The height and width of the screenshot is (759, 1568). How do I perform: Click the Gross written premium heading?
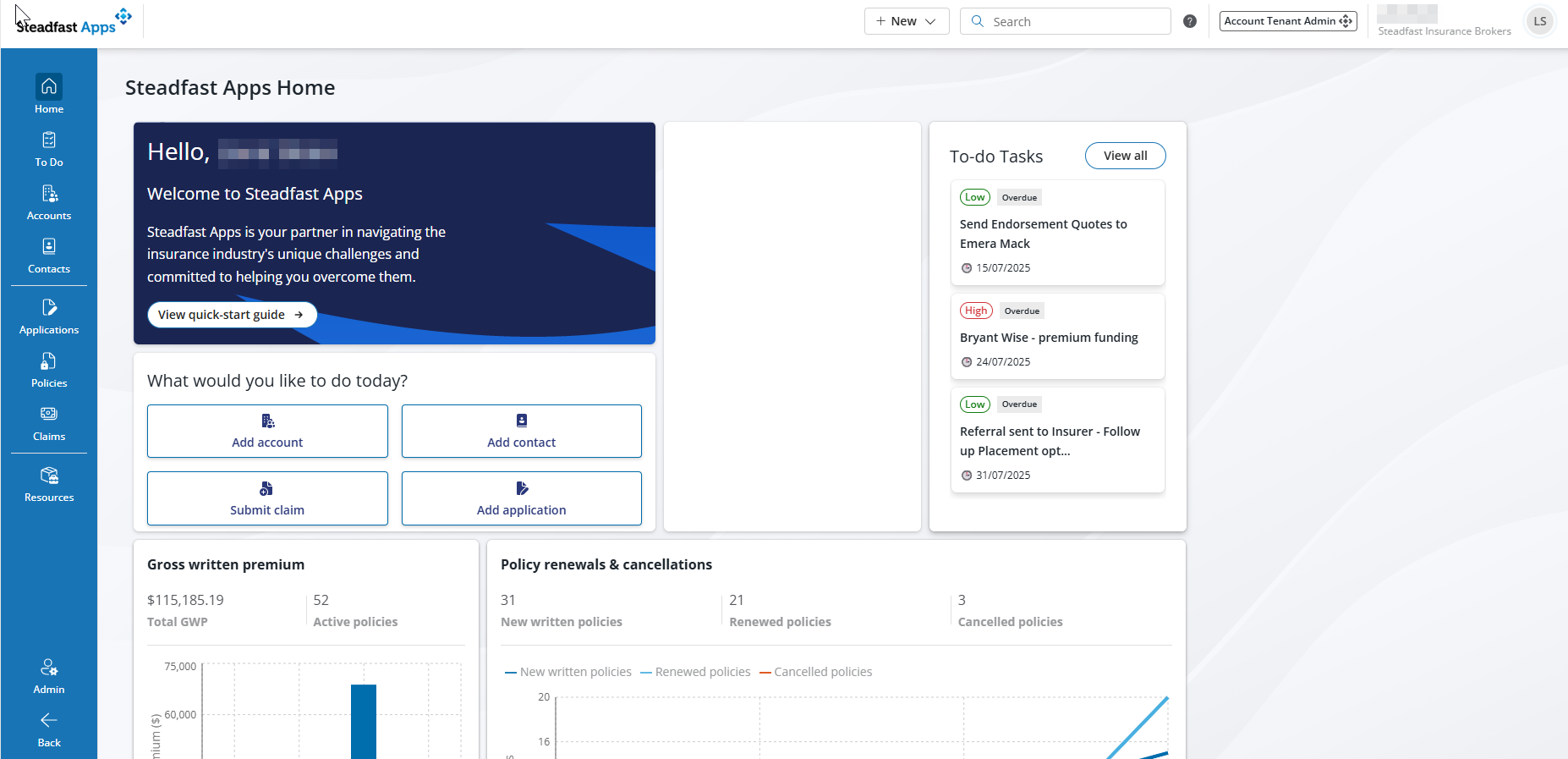coord(226,564)
